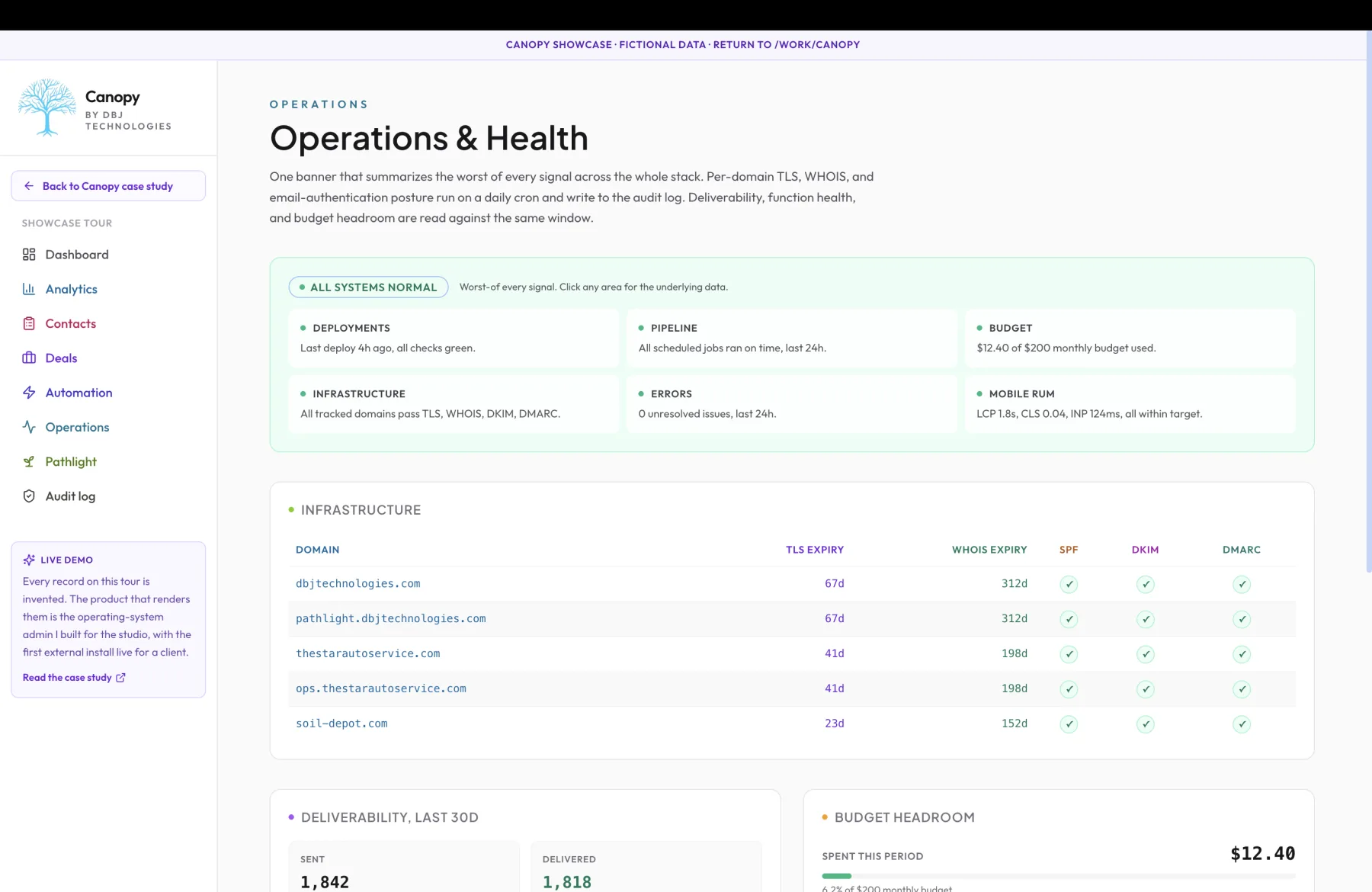
Task: Click SPF check icon for ops.thestarautoservice.com
Action: [x=1069, y=689]
